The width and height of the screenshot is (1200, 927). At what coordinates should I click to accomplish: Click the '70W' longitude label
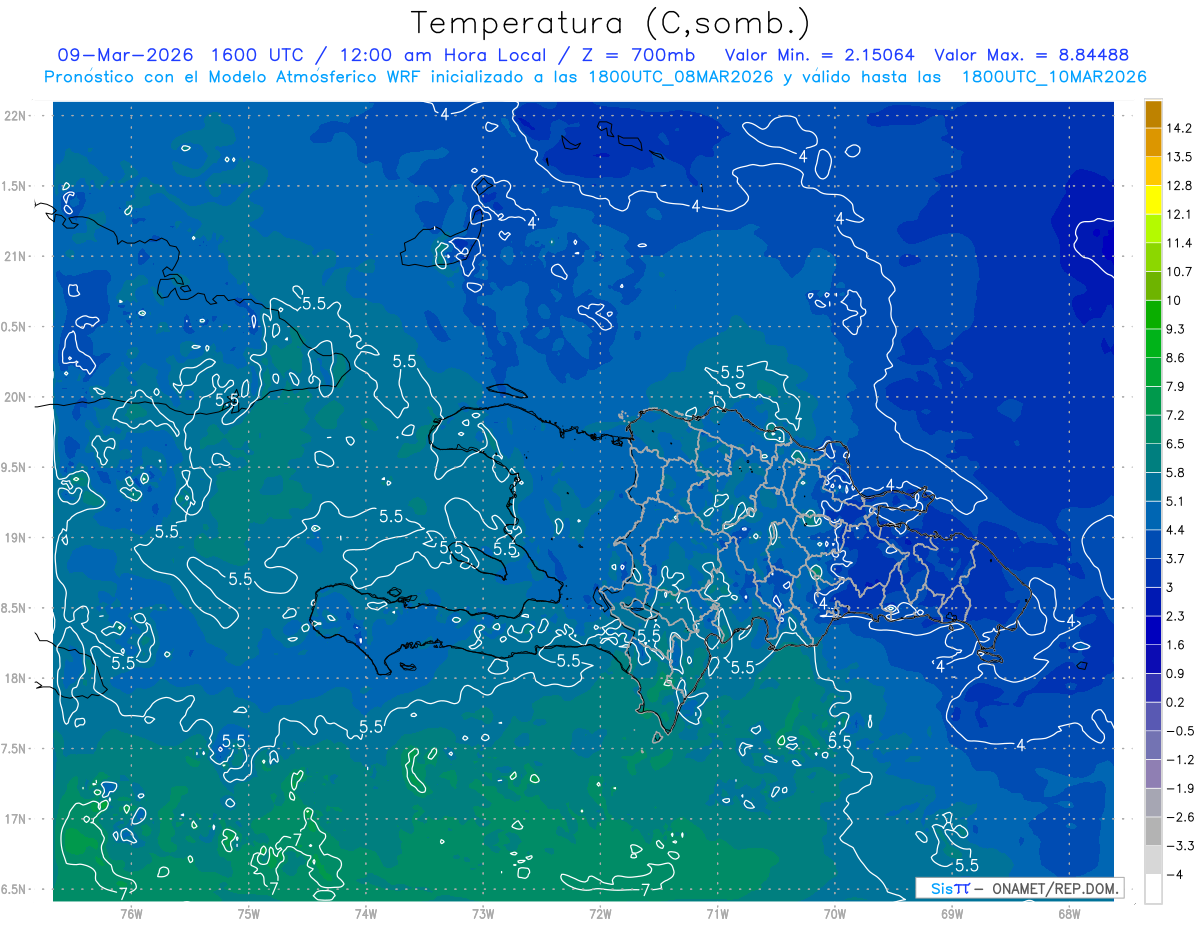(835, 914)
